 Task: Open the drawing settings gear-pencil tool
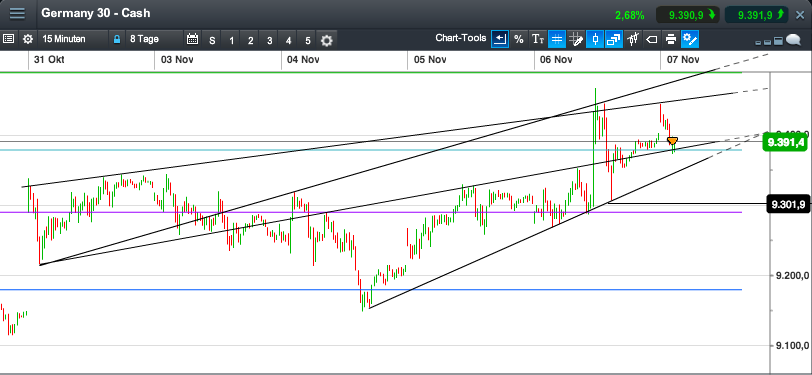tap(690, 39)
